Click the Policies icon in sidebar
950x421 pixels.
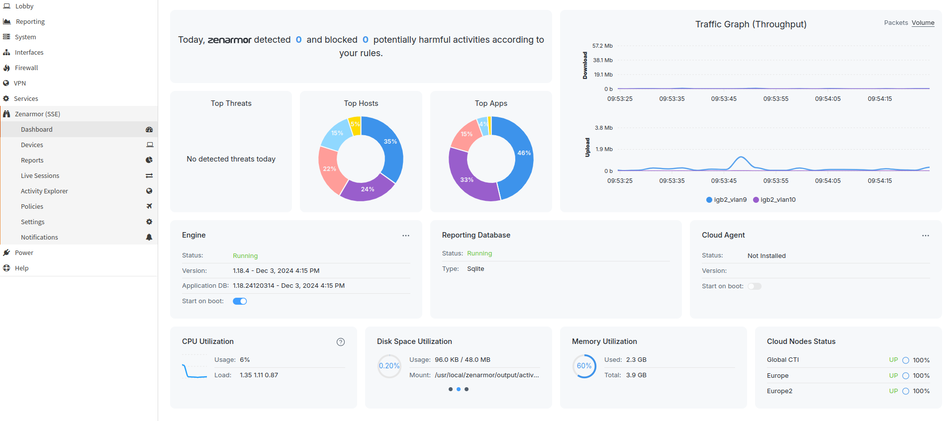149,206
